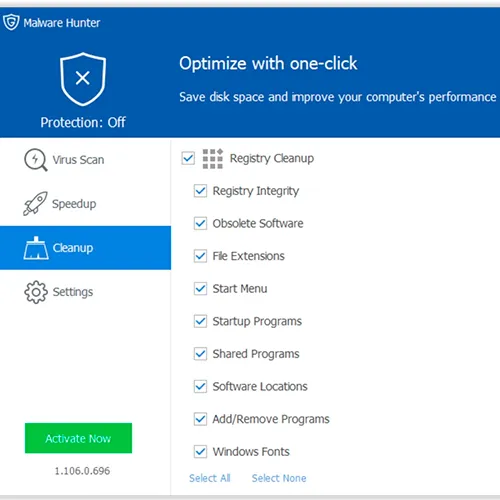
Task: Click the File Extensions label
Action: tap(249, 256)
